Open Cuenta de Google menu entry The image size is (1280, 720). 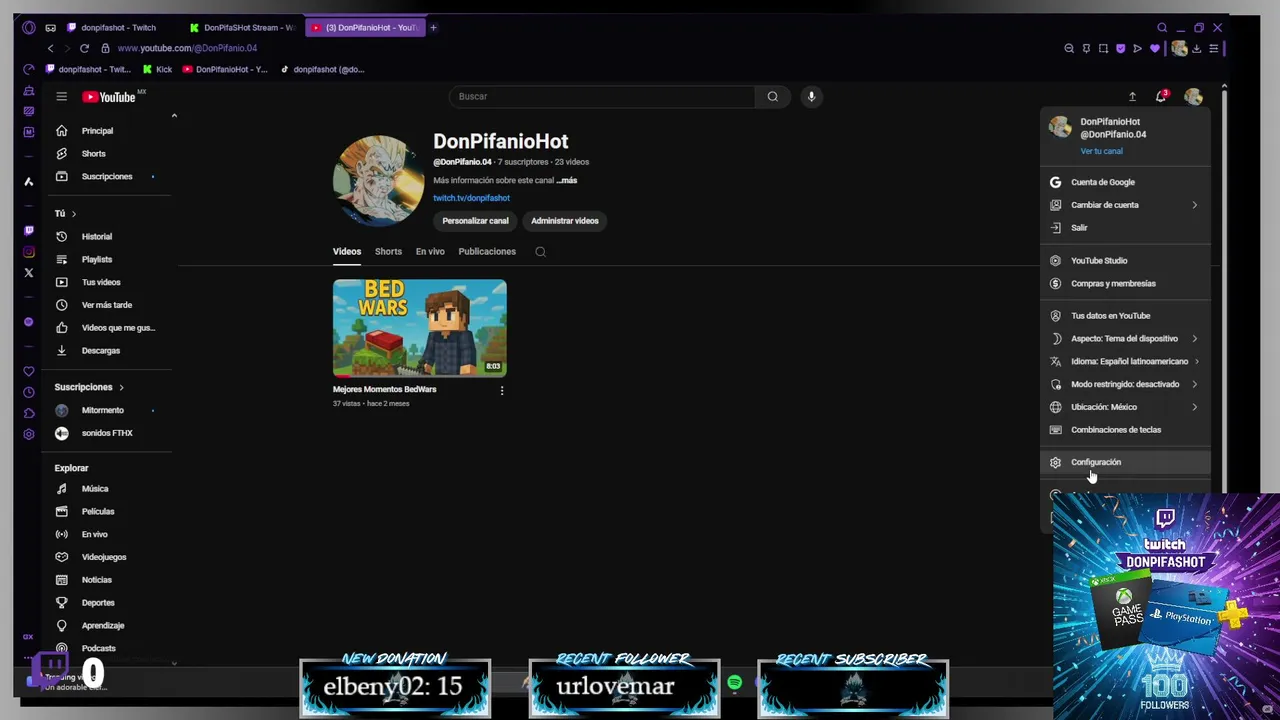[x=1125, y=182]
